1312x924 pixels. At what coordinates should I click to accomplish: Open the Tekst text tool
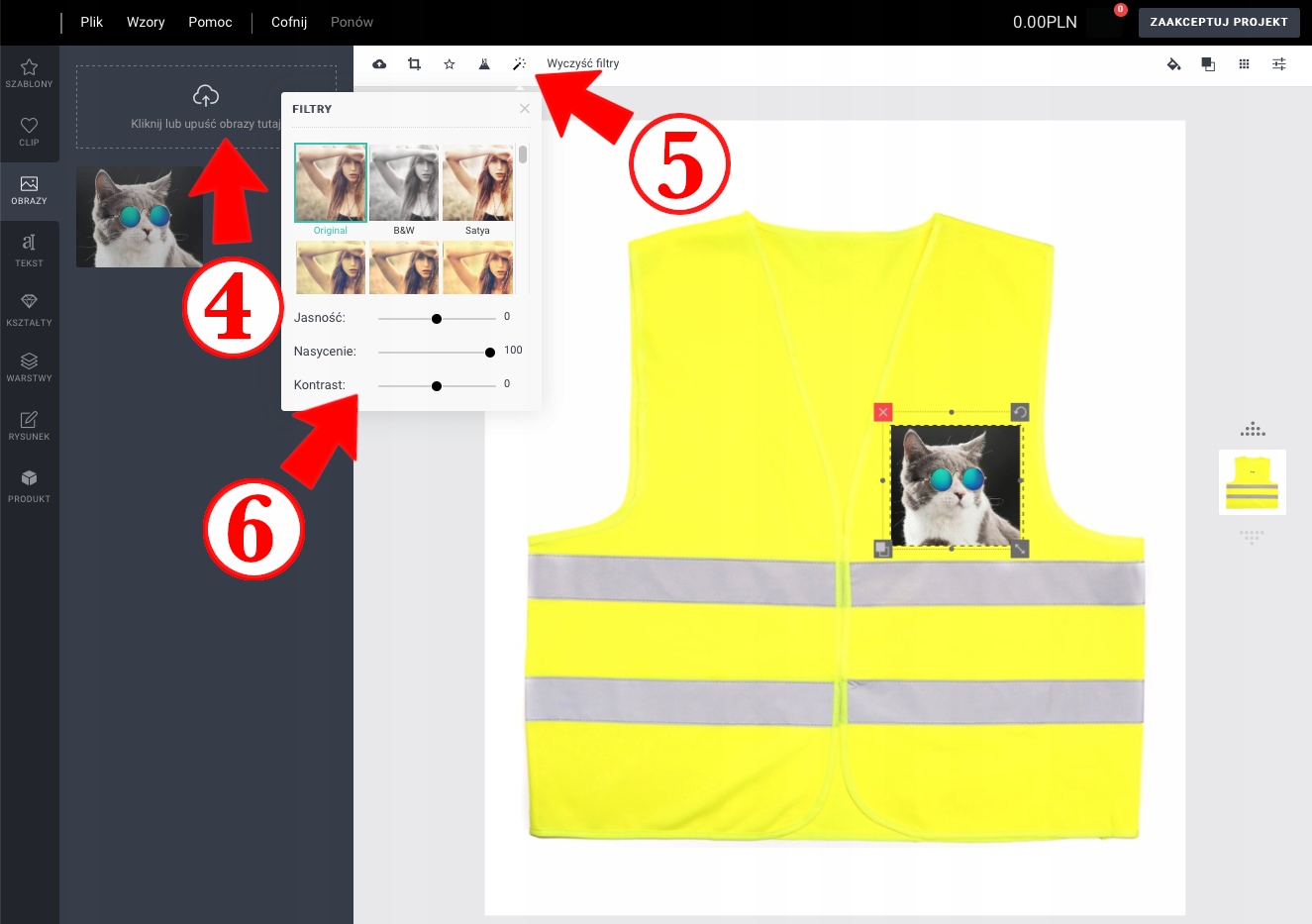(x=29, y=250)
